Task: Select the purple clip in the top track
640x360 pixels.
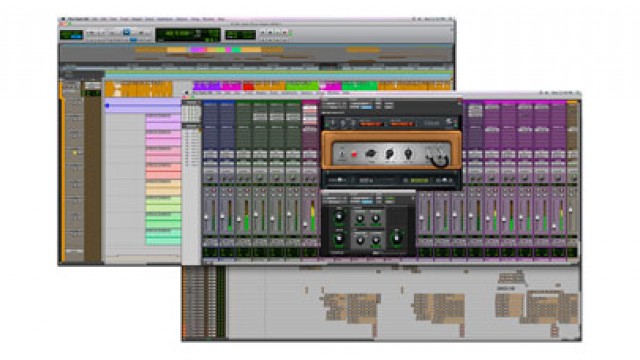Action: [x=207, y=86]
